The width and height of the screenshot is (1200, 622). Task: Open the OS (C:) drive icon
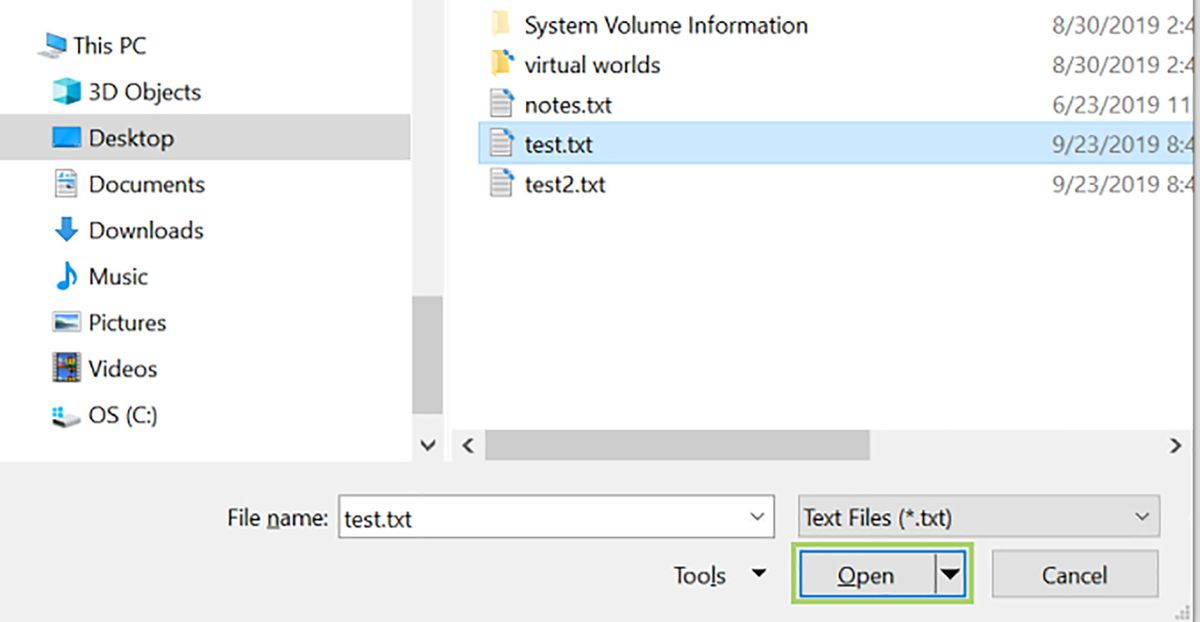point(64,415)
